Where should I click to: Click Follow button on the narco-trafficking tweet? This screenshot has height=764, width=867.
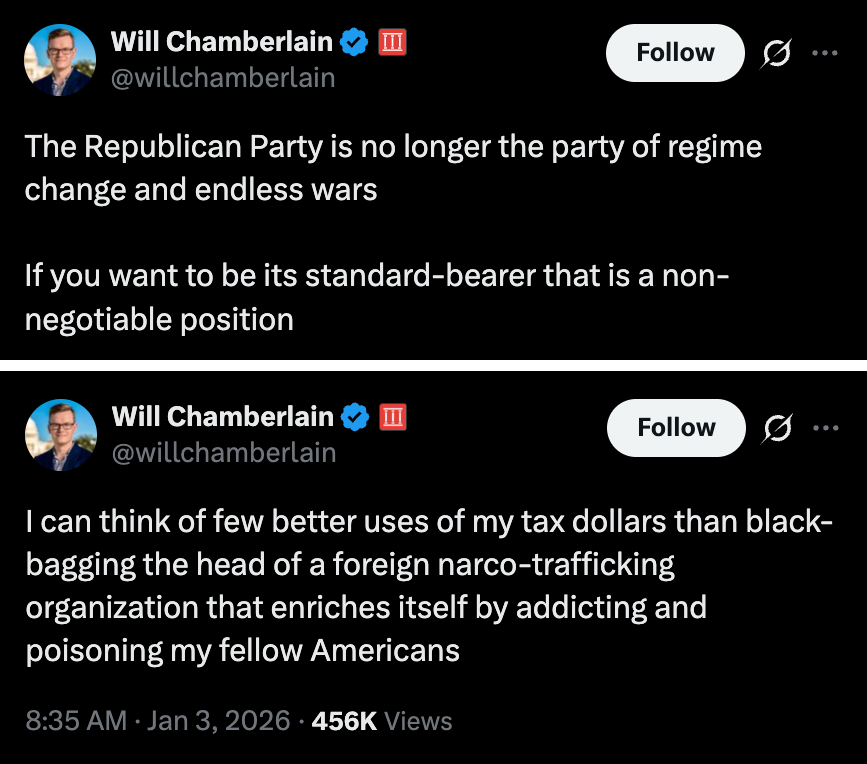pyautogui.click(x=676, y=428)
